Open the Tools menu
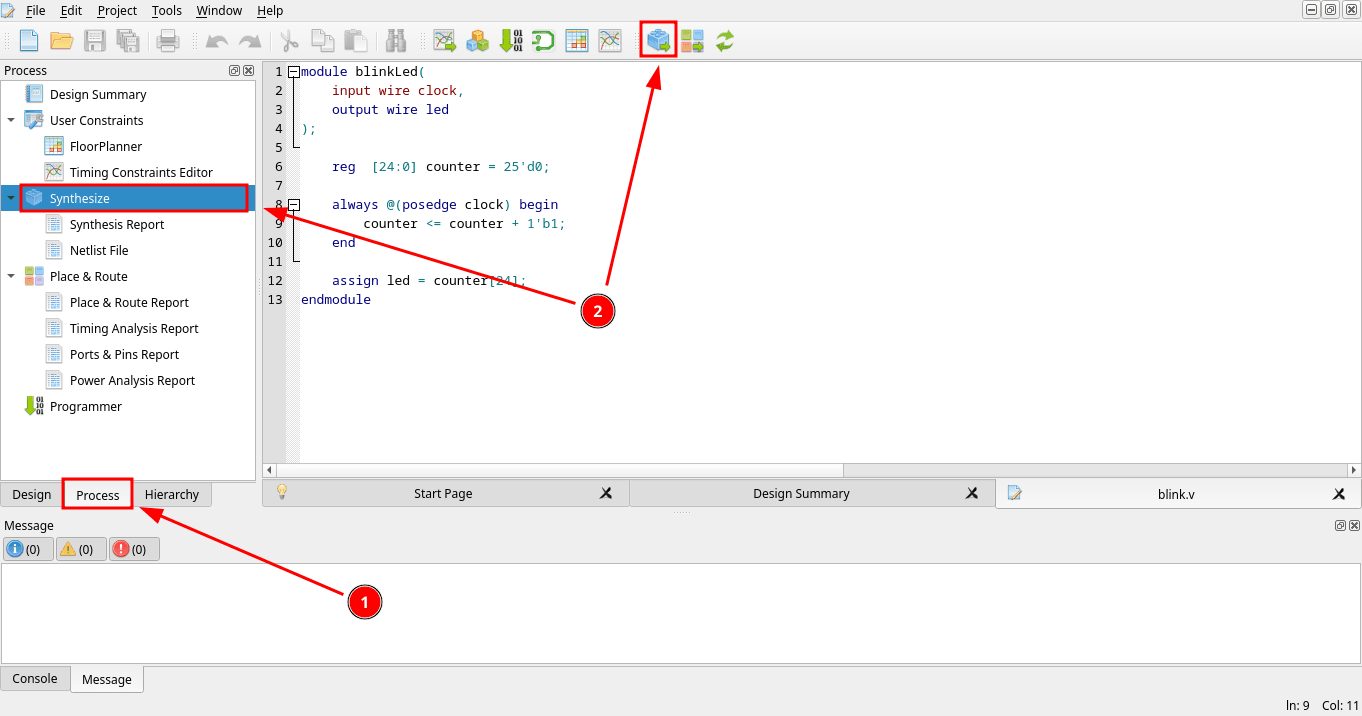Screen dimensions: 1362x716 (x=167, y=10)
